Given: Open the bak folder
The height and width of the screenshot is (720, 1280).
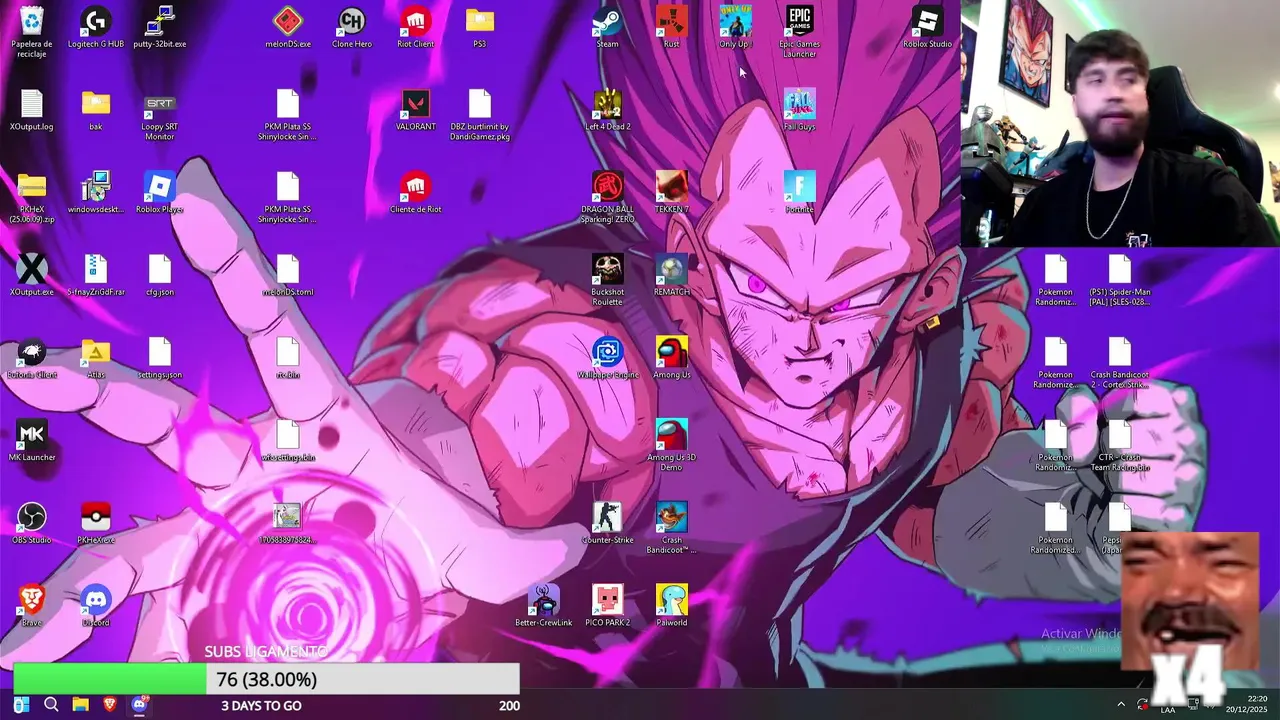Looking at the screenshot, I should point(96,110).
